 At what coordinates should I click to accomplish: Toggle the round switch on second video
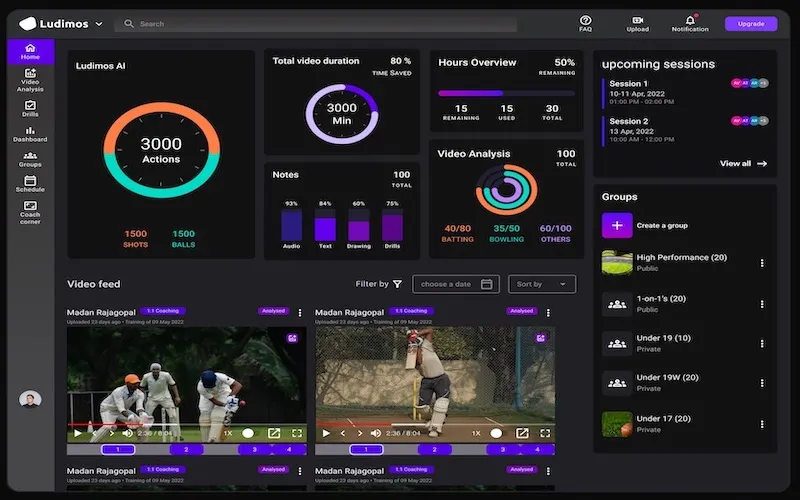[x=496, y=433]
